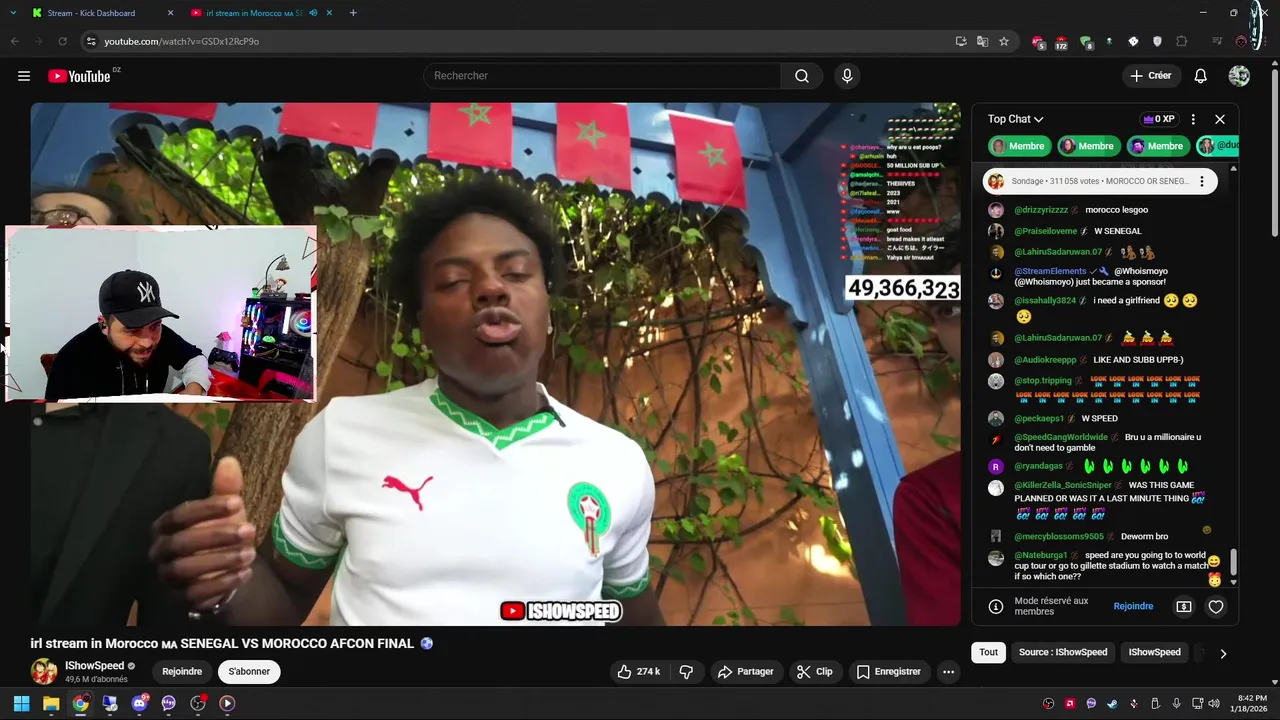Open @StreamElements chat username
This screenshot has width=1280, height=720.
tap(1049, 271)
